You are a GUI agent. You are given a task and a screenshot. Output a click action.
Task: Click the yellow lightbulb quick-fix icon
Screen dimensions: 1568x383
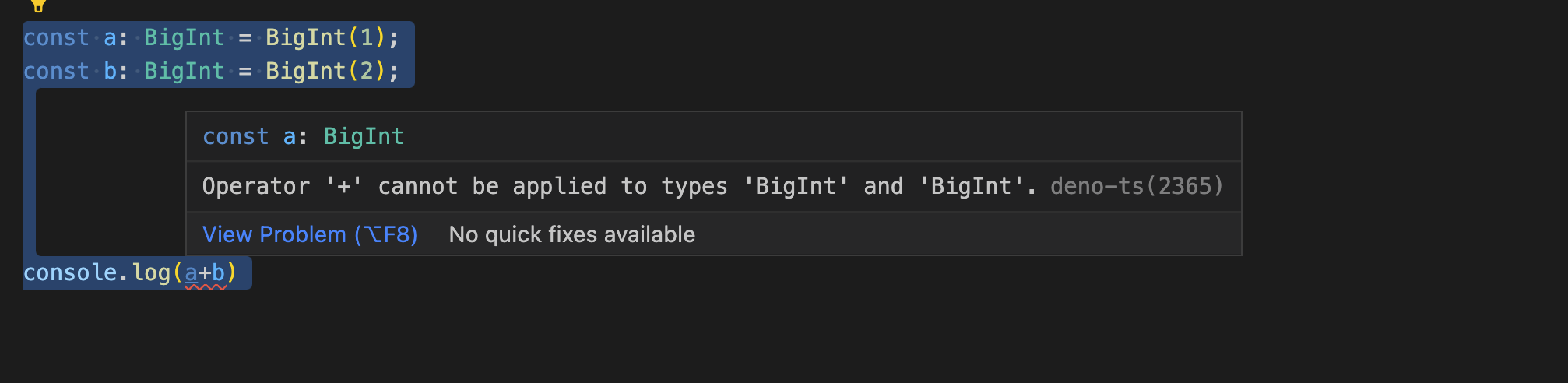(37, 5)
